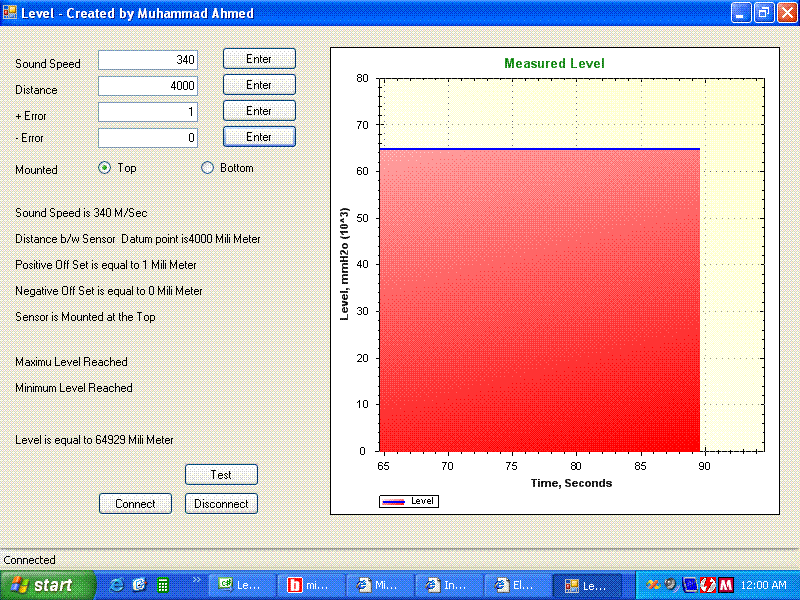Click the 'Time, Seconds' axis label
Viewport: 800px width, 600px height.
tap(571, 483)
